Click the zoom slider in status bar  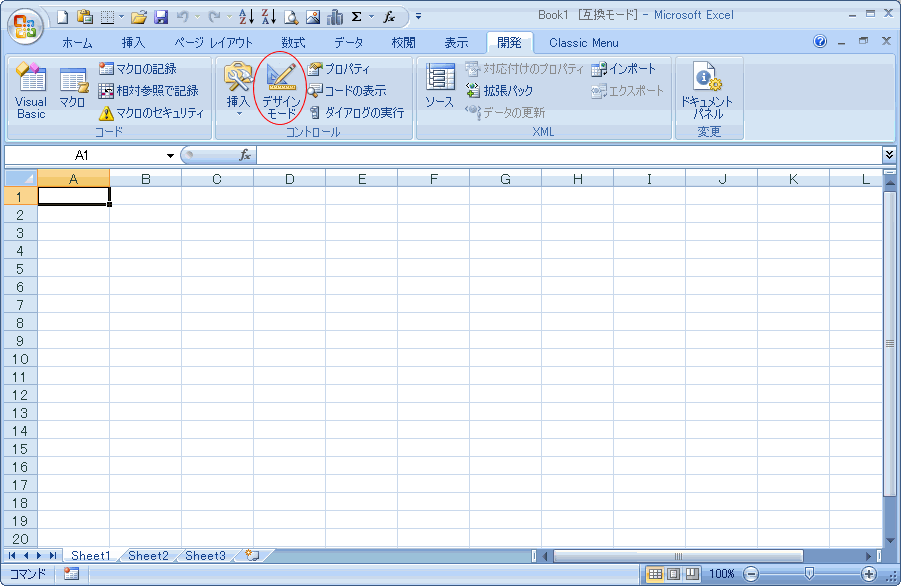tap(809, 574)
